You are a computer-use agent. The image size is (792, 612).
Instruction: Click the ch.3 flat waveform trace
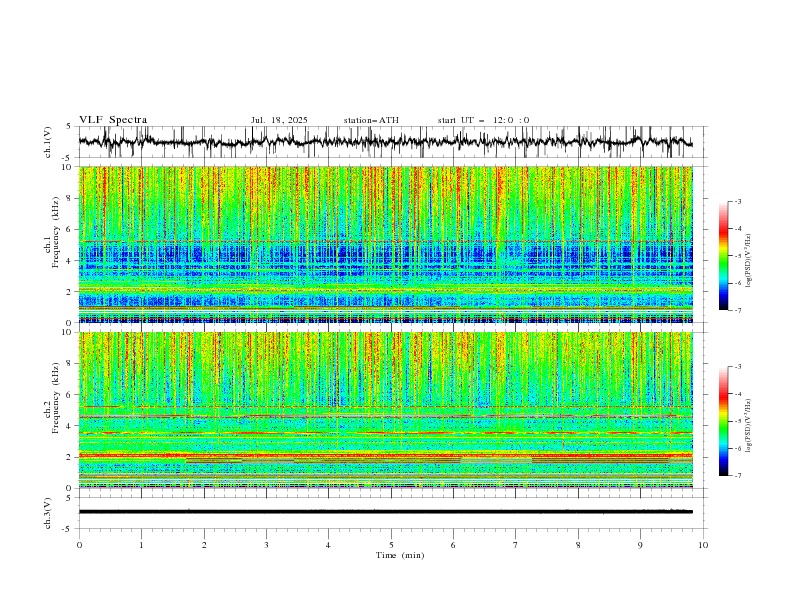point(385,512)
